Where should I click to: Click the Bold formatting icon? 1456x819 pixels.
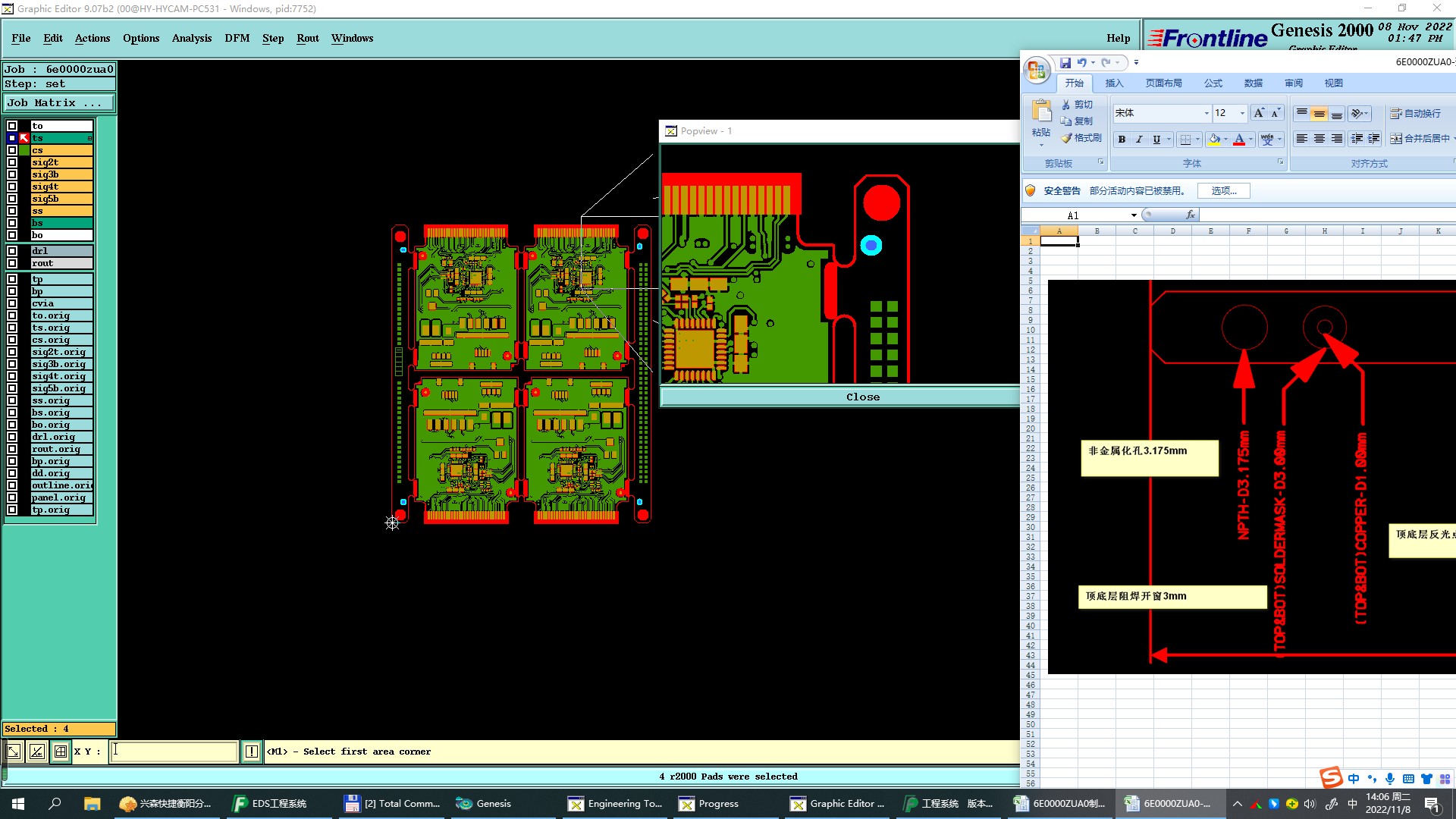[1122, 140]
